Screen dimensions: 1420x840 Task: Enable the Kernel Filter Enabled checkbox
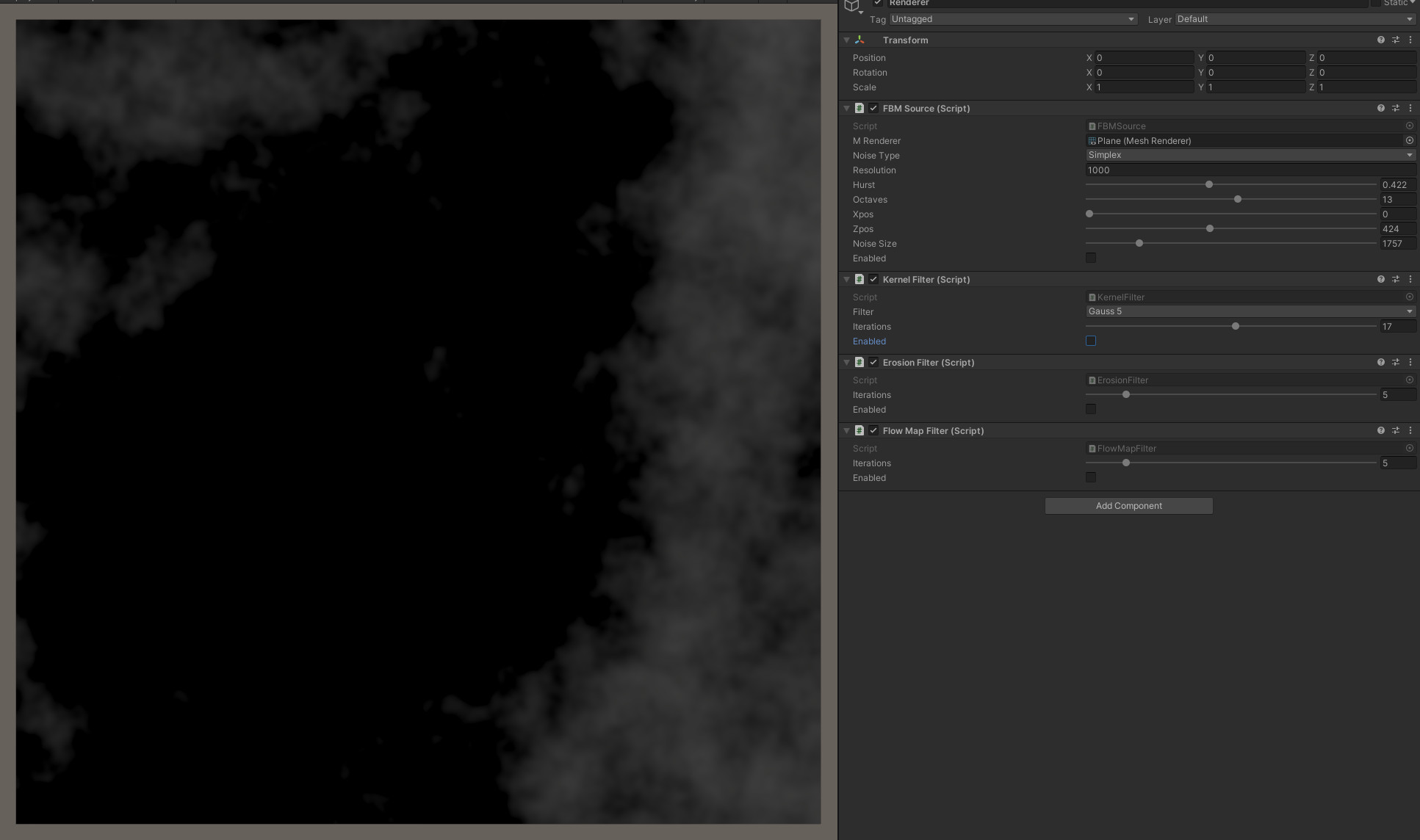click(x=1091, y=341)
